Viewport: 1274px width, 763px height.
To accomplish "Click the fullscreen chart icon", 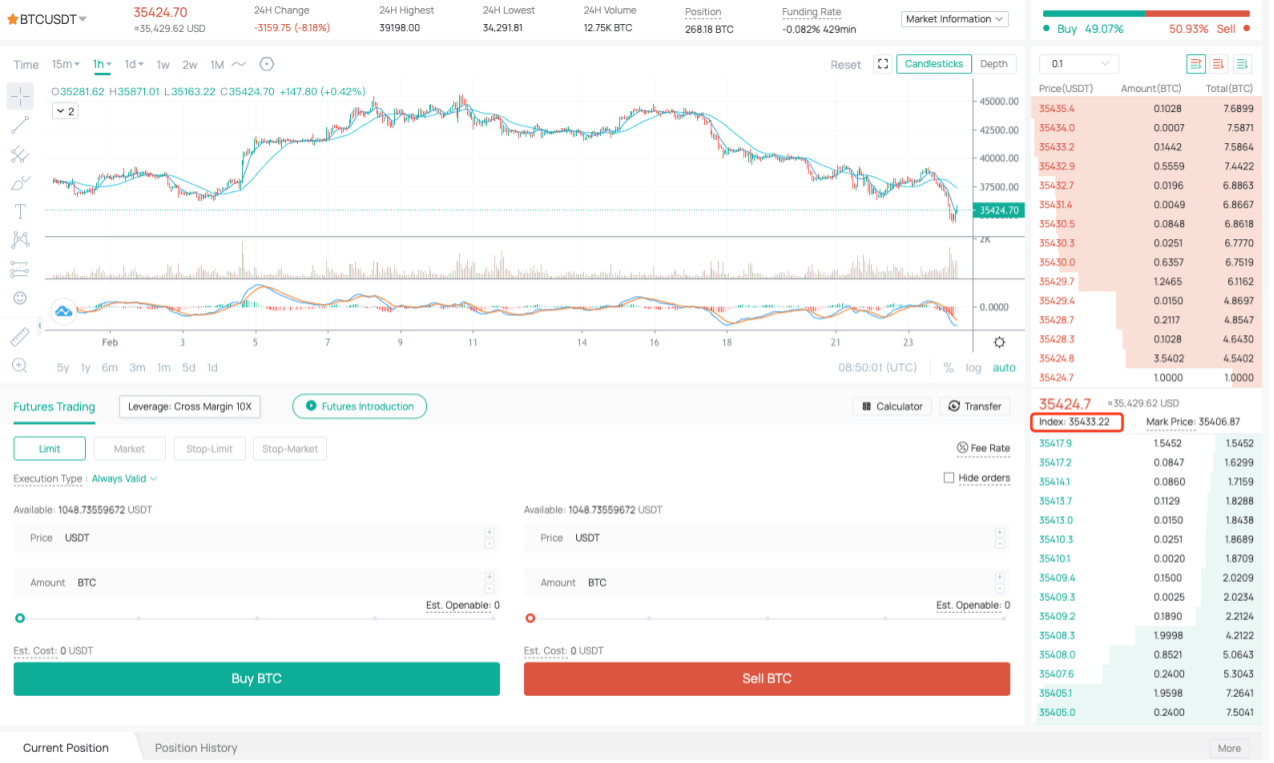I will click(882, 64).
